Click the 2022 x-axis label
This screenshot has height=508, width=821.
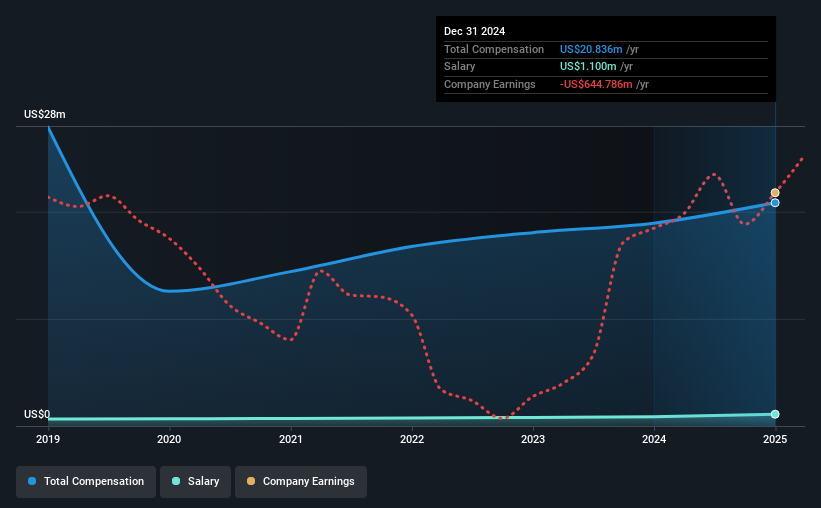[412, 439]
